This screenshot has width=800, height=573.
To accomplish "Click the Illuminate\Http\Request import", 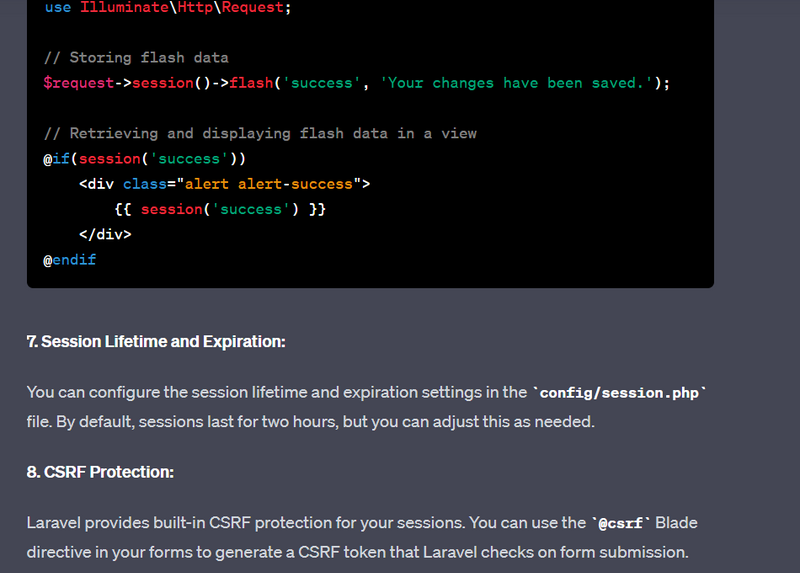I will click(x=182, y=8).
